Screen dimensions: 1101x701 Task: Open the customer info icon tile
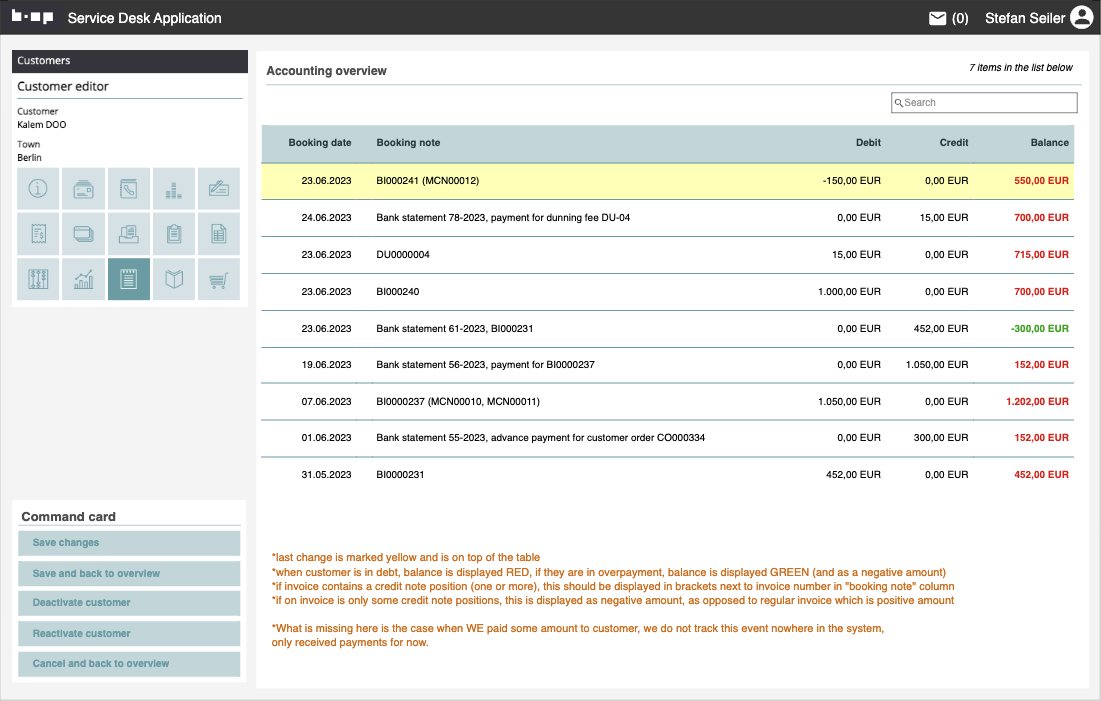coord(39,188)
